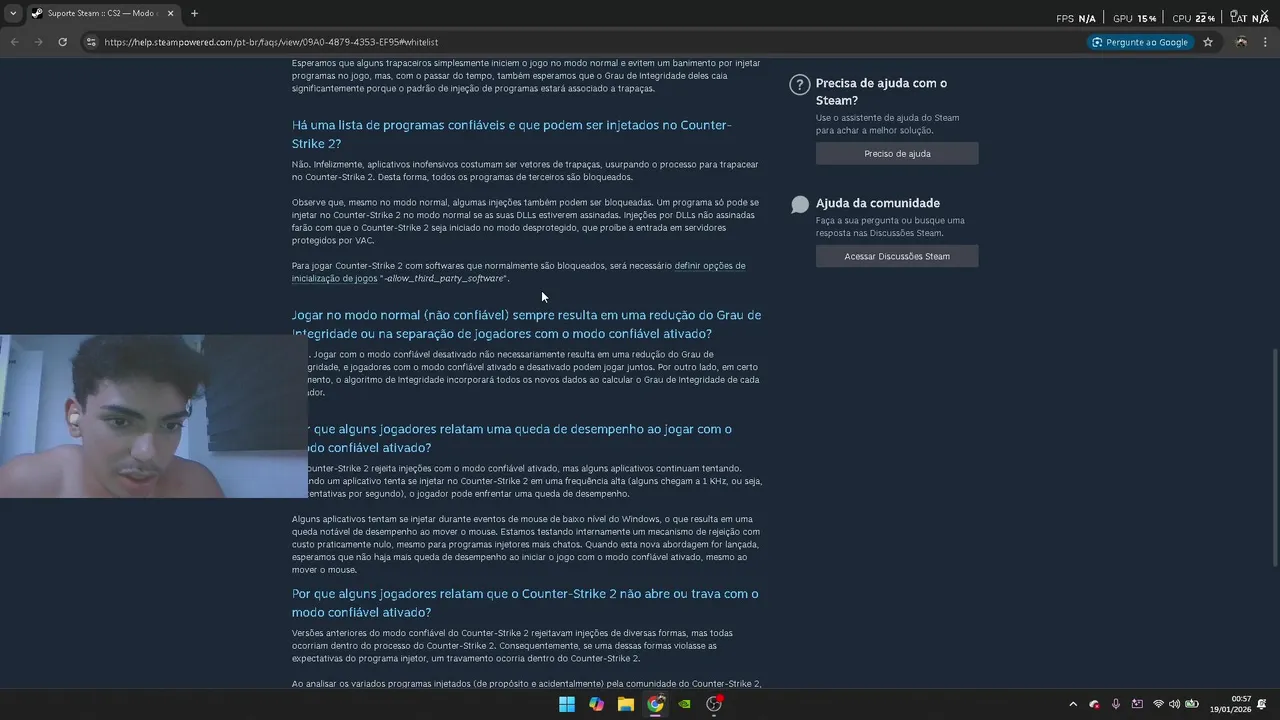Expand the tab search dropdown
Image resolution: width=1280 pixels, height=720 pixels.
coord(13,13)
